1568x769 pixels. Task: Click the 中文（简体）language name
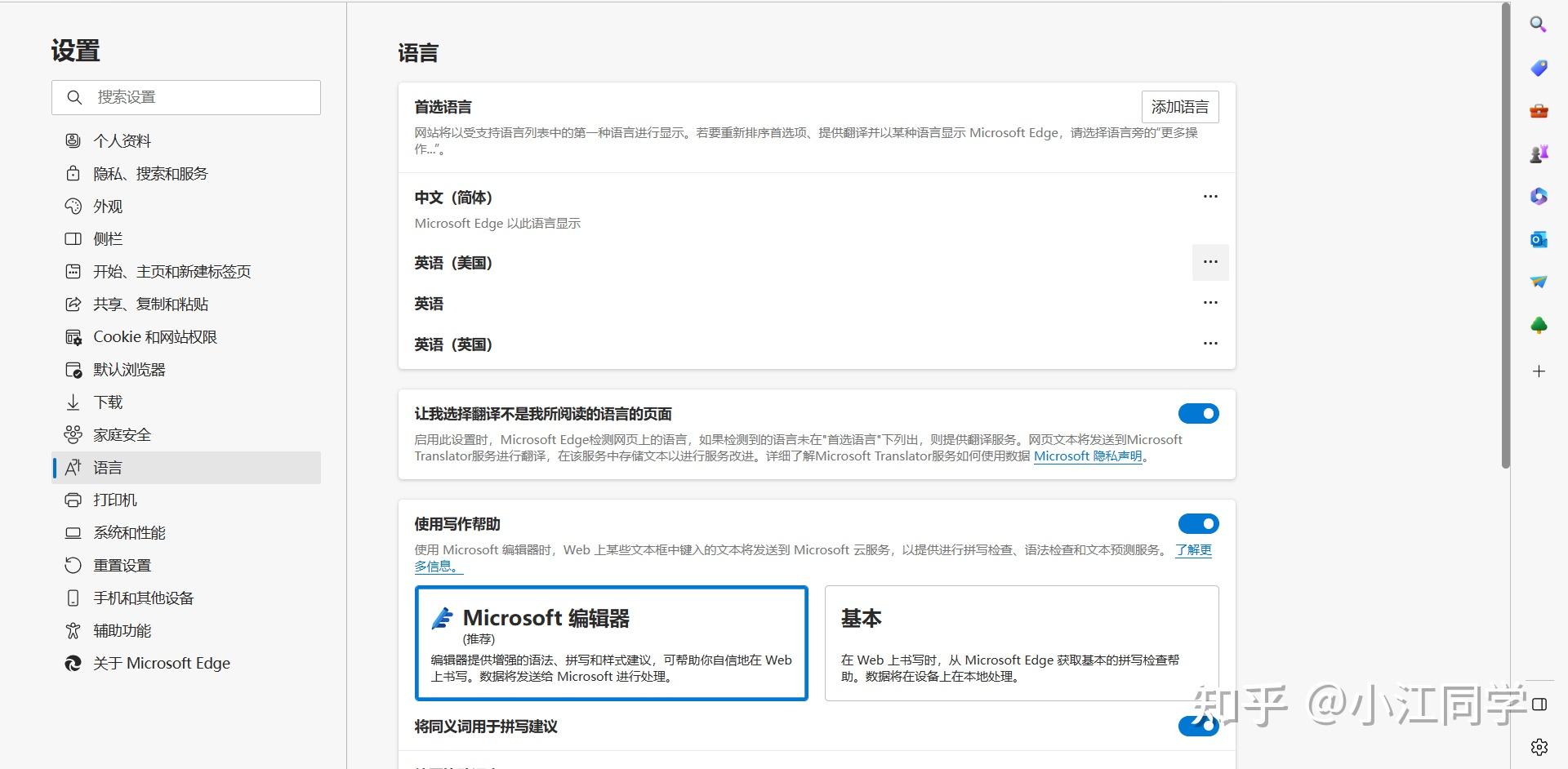click(x=453, y=198)
